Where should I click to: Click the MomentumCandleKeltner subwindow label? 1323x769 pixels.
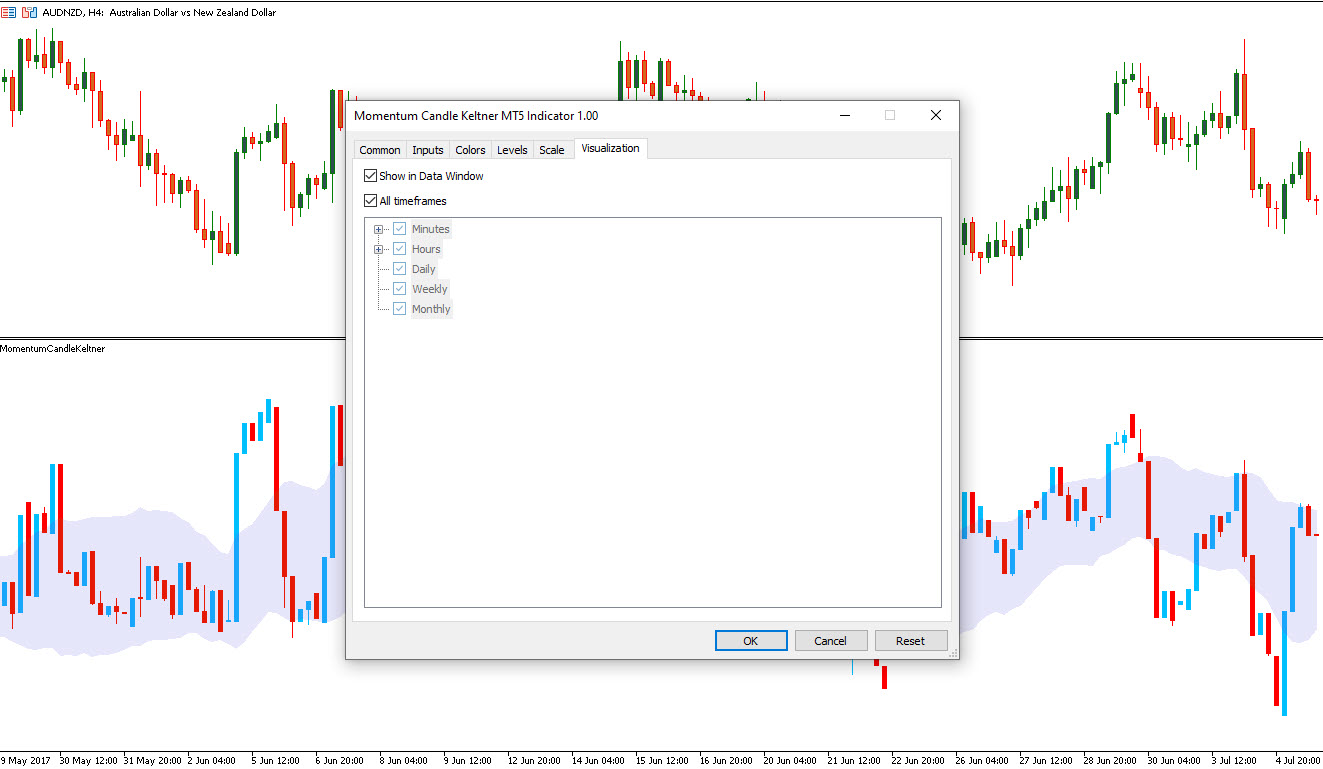[x=52, y=349]
